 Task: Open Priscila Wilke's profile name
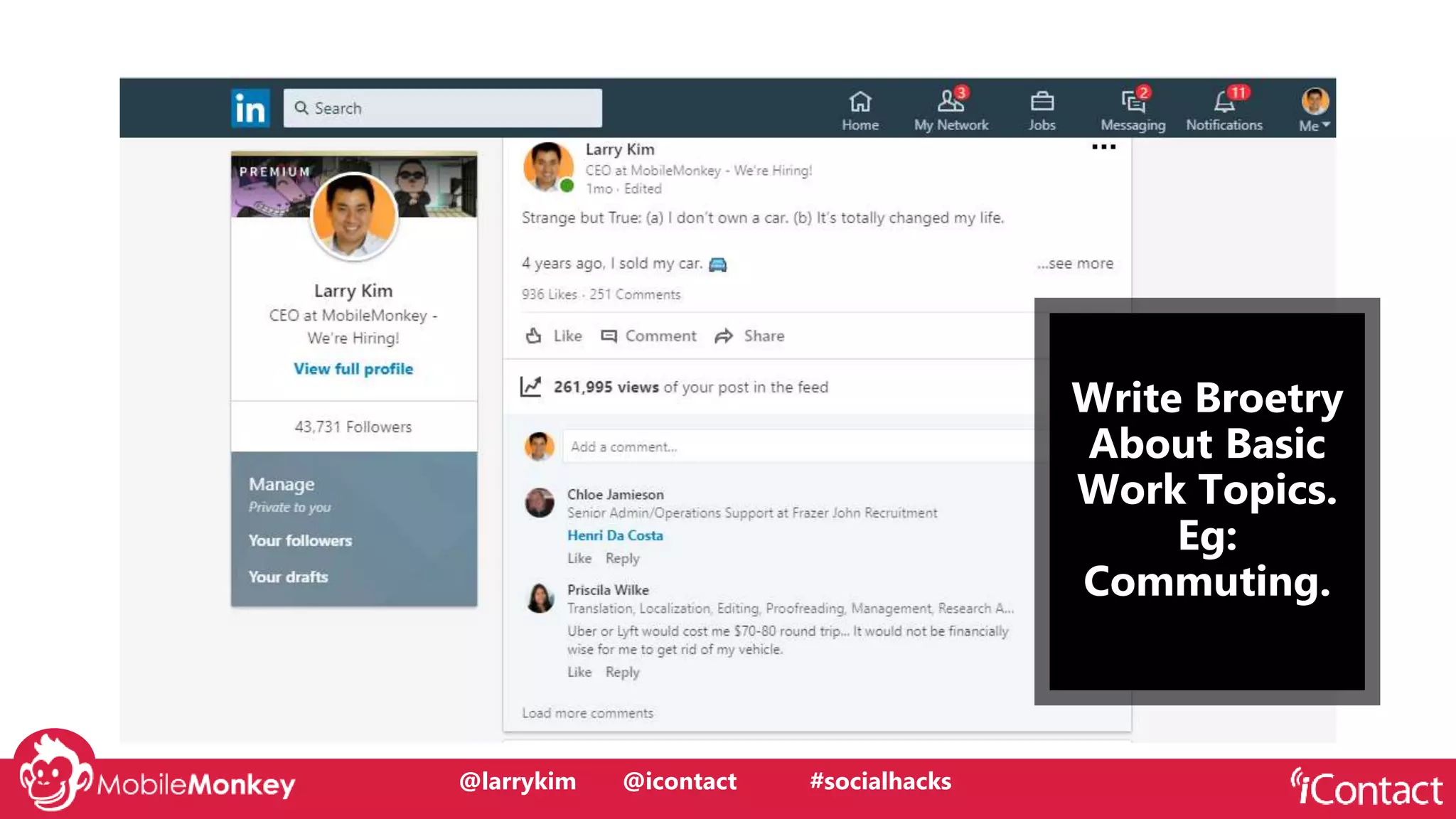click(x=608, y=589)
